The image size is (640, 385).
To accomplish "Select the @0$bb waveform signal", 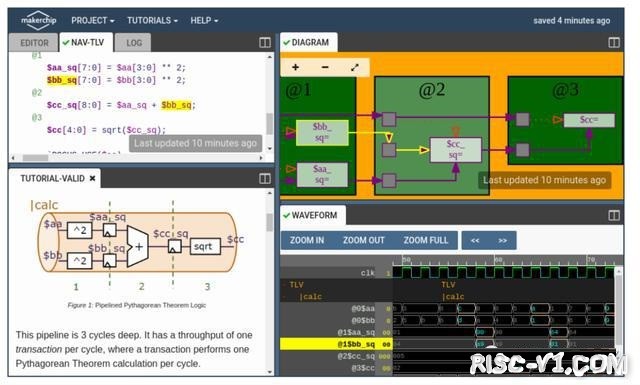I will 336,320.
